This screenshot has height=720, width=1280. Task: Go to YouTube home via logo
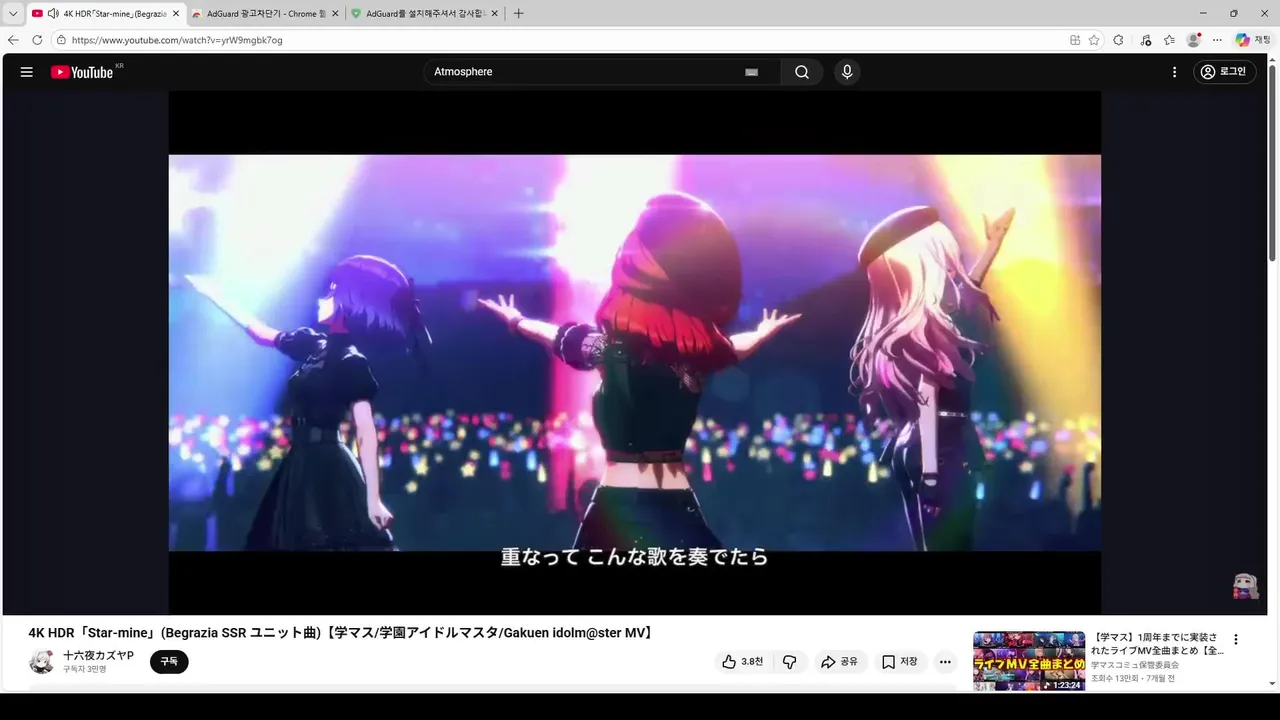coord(82,72)
